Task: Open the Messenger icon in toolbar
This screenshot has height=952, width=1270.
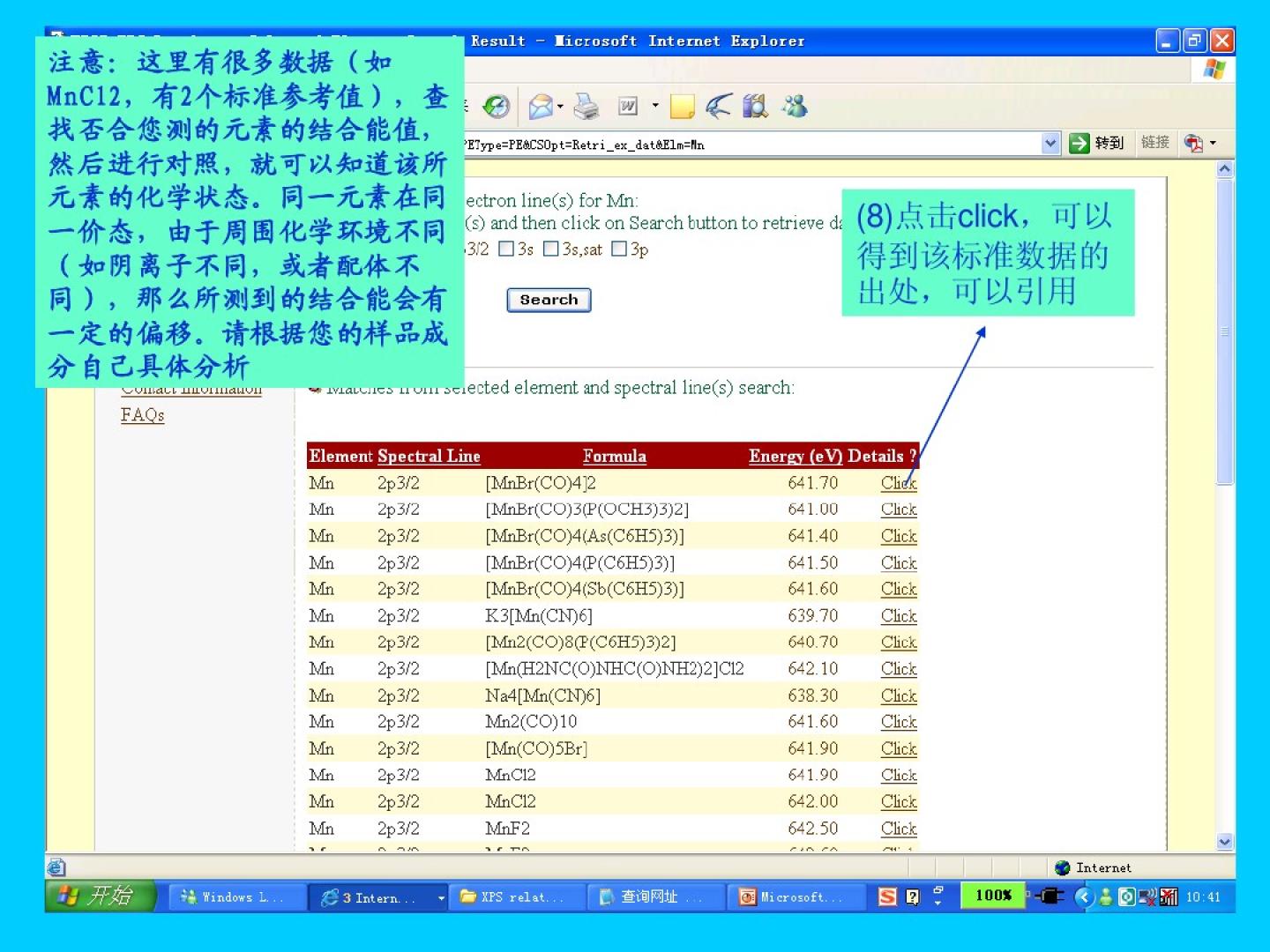Action: click(x=795, y=107)
